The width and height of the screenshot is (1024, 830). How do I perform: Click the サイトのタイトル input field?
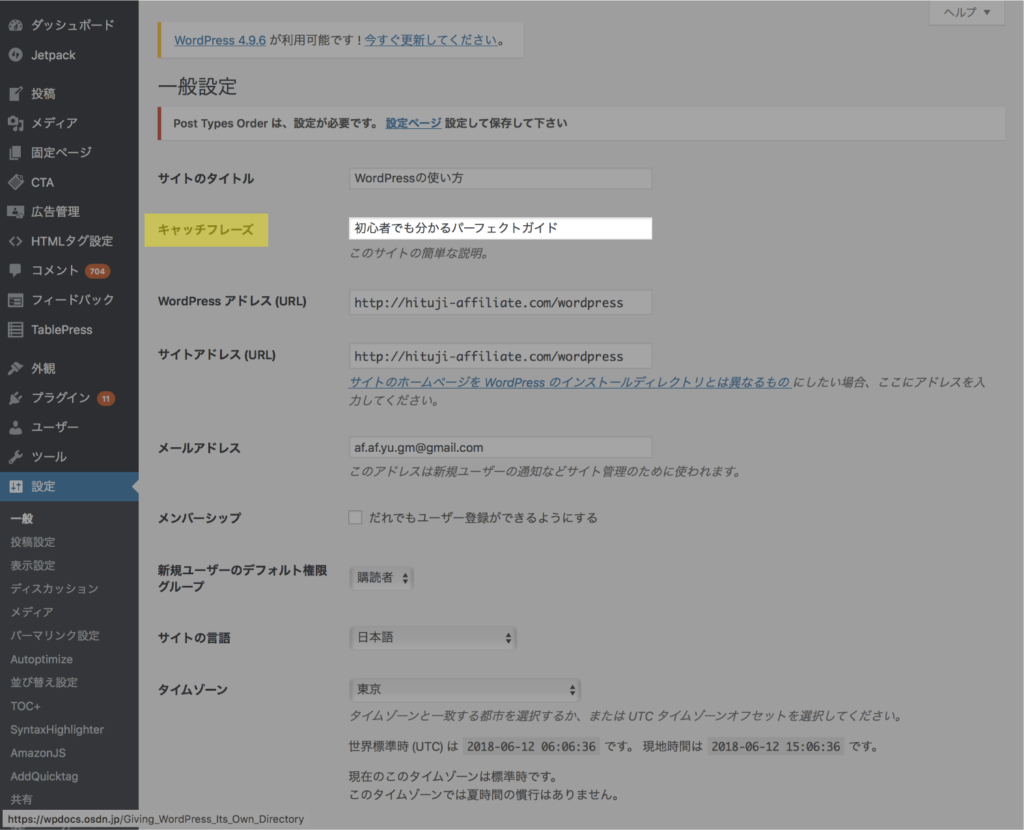[500, 178]
